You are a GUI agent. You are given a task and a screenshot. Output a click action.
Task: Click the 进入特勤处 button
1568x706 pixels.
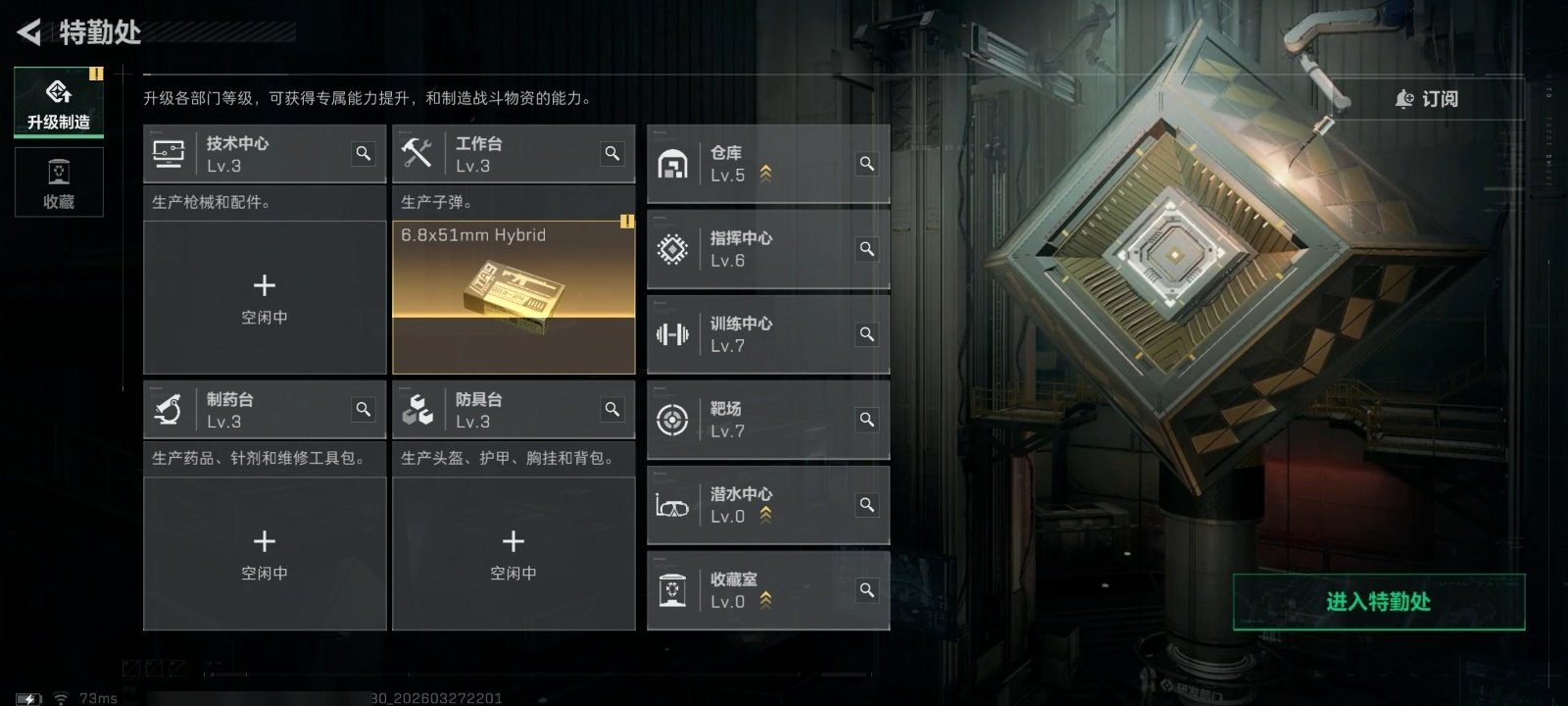[1379, 602]
